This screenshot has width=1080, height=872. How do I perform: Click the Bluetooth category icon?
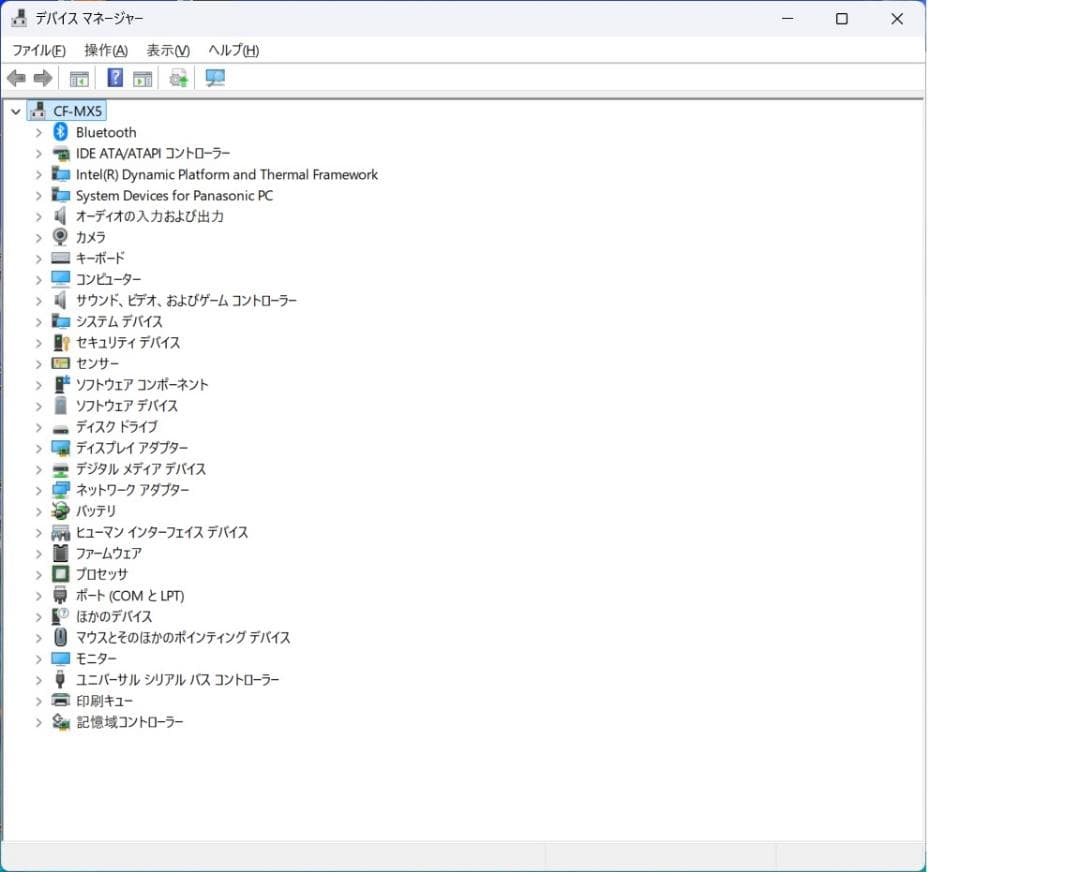click(61, 131)
